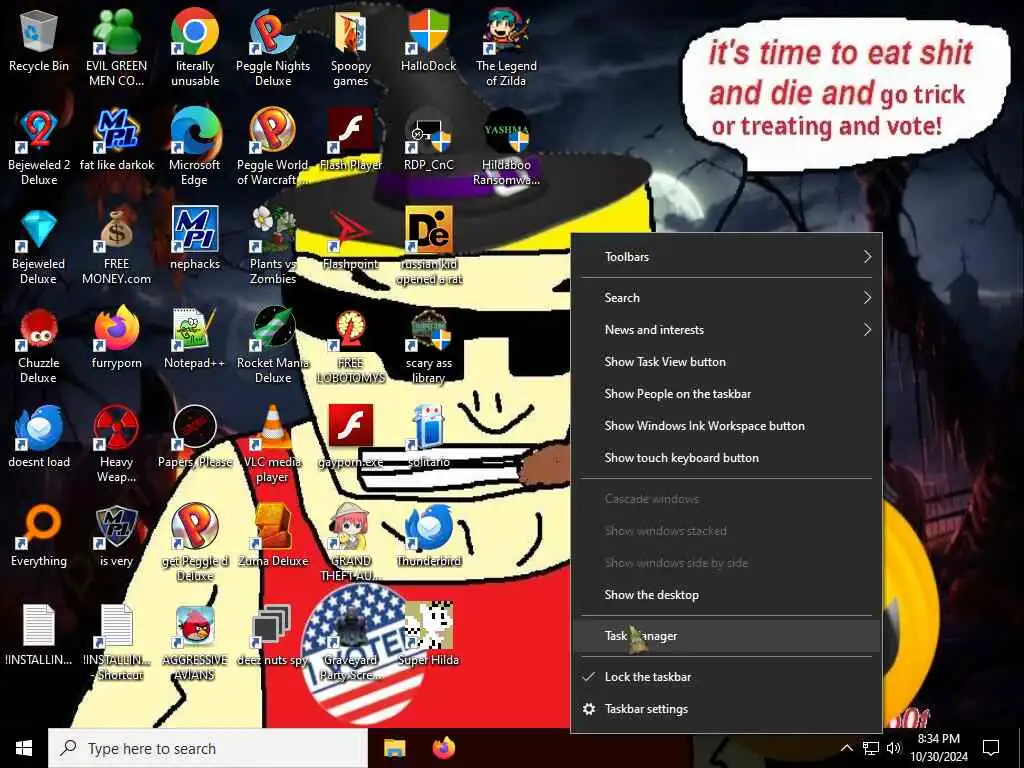Open Task Manager from context menu

726,635
